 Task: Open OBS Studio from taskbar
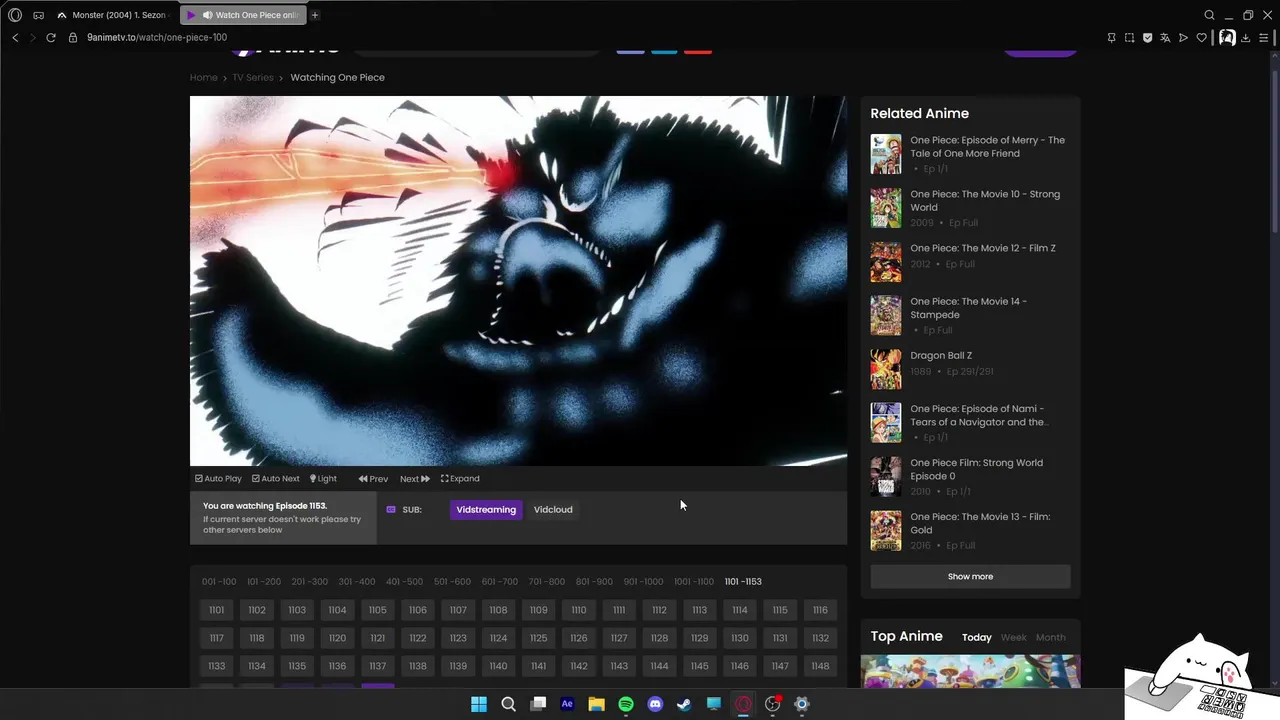pos(772,704)
